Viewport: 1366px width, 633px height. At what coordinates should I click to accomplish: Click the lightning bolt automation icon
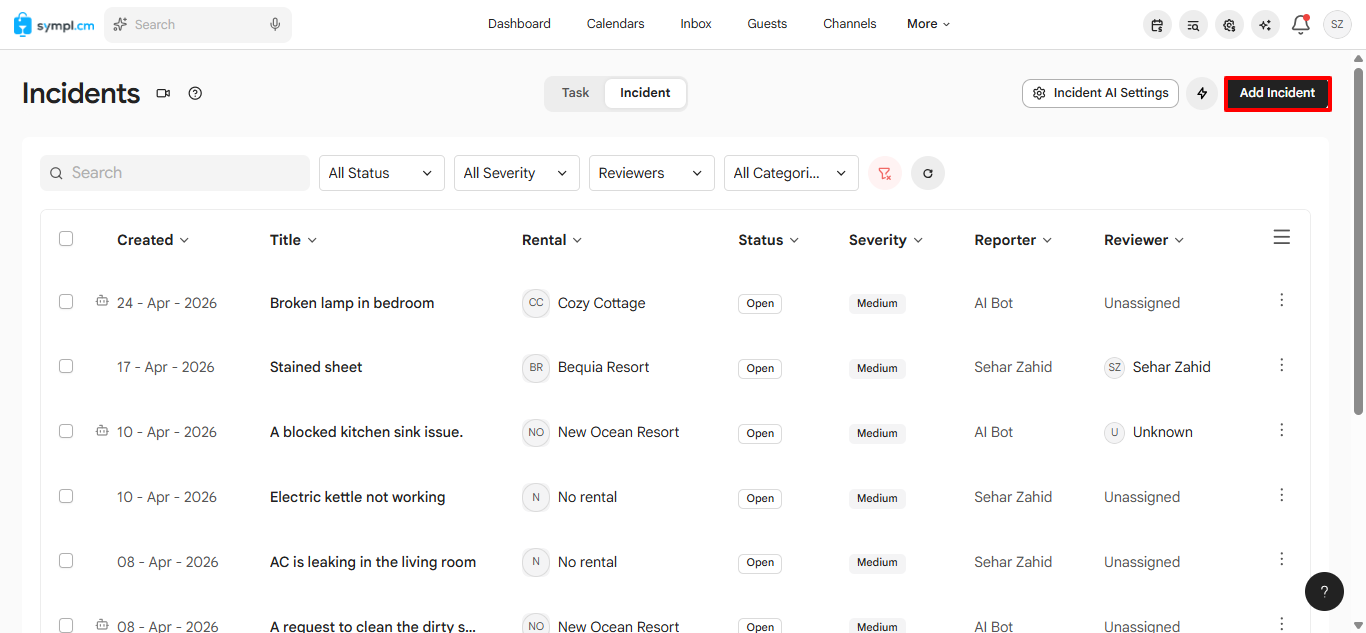coord(1202,93)
